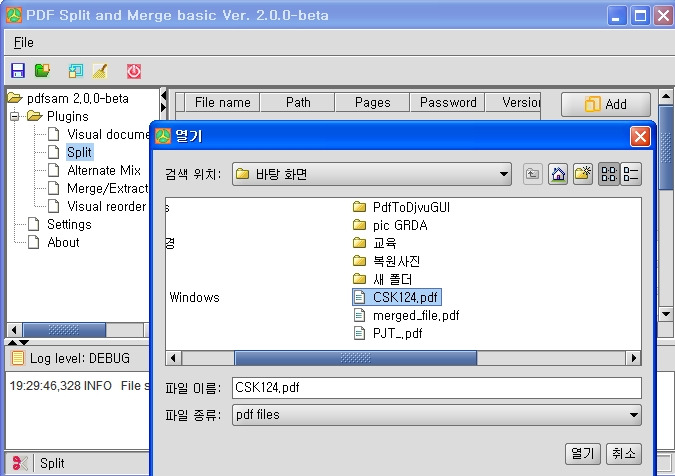Click the Load environment green folder icon
675x476 pixels.
tap(42, 71)
